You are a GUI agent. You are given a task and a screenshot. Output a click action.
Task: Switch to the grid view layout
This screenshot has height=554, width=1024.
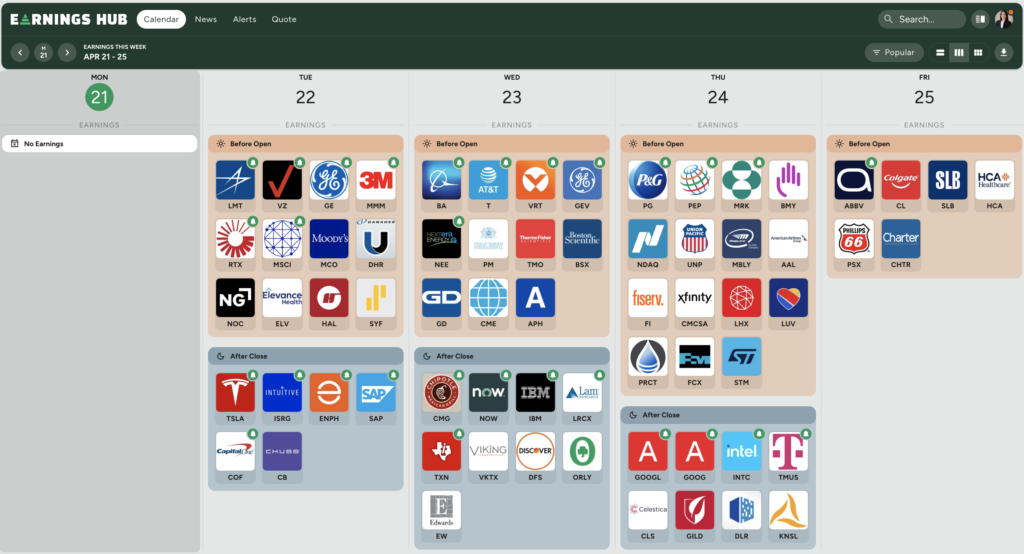pyautogui.click(x=978, y=52)
